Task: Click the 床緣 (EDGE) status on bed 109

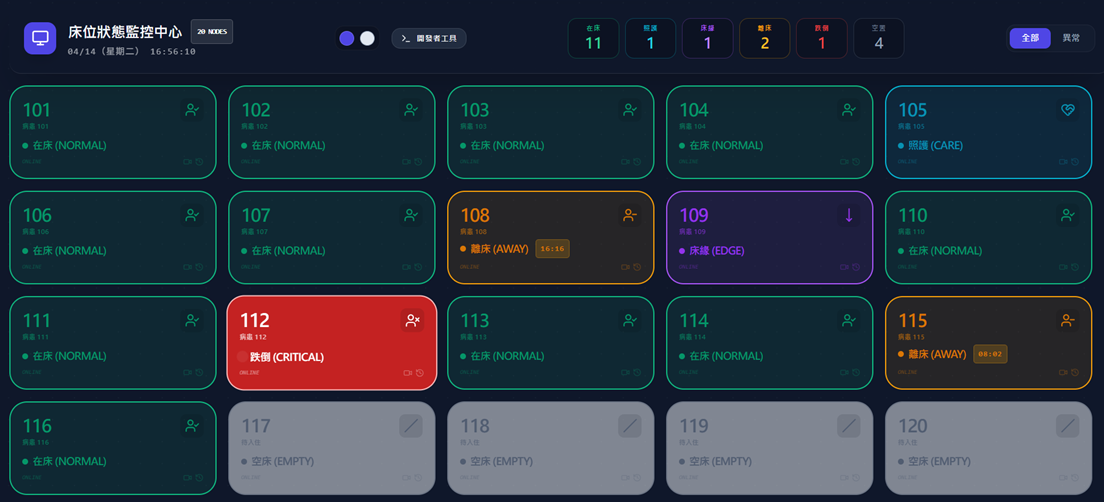Action: pyautogui.click(x=712, y=251)
